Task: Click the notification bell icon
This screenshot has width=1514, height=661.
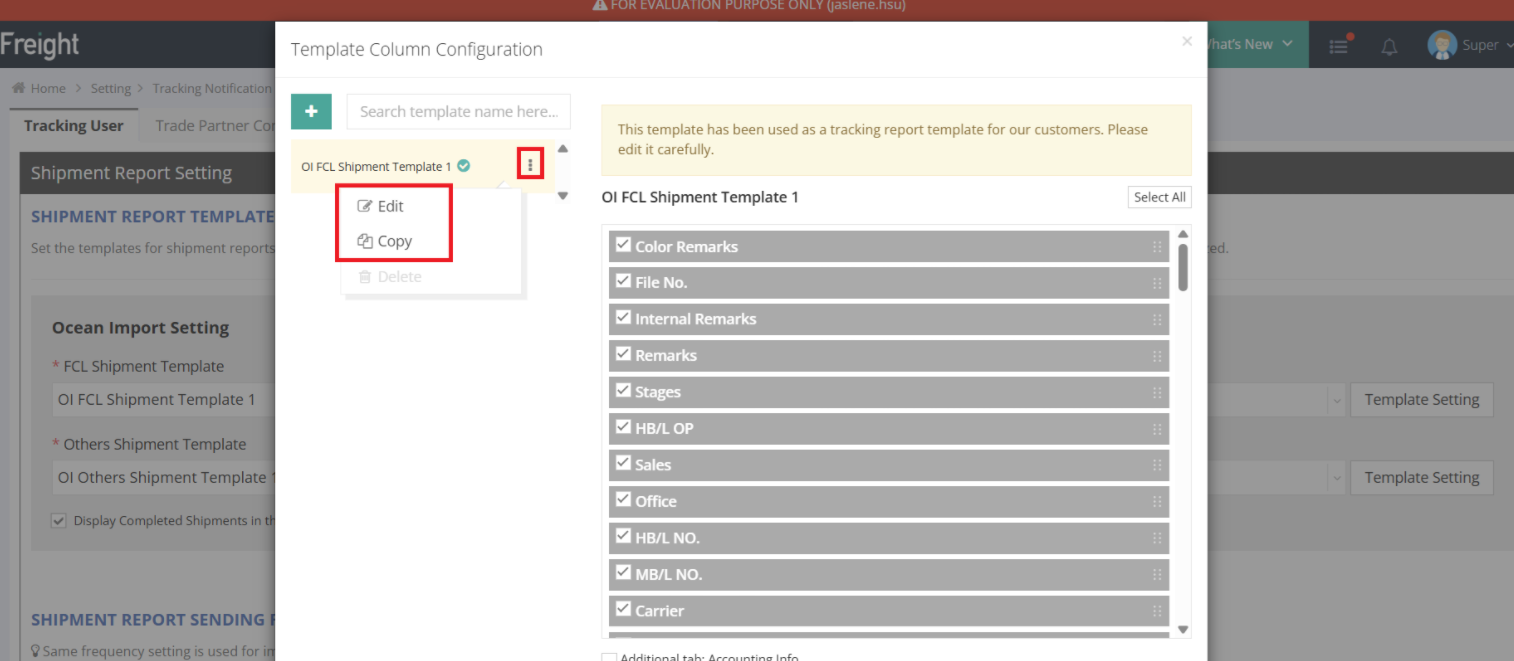Action: coord(1389,46)
